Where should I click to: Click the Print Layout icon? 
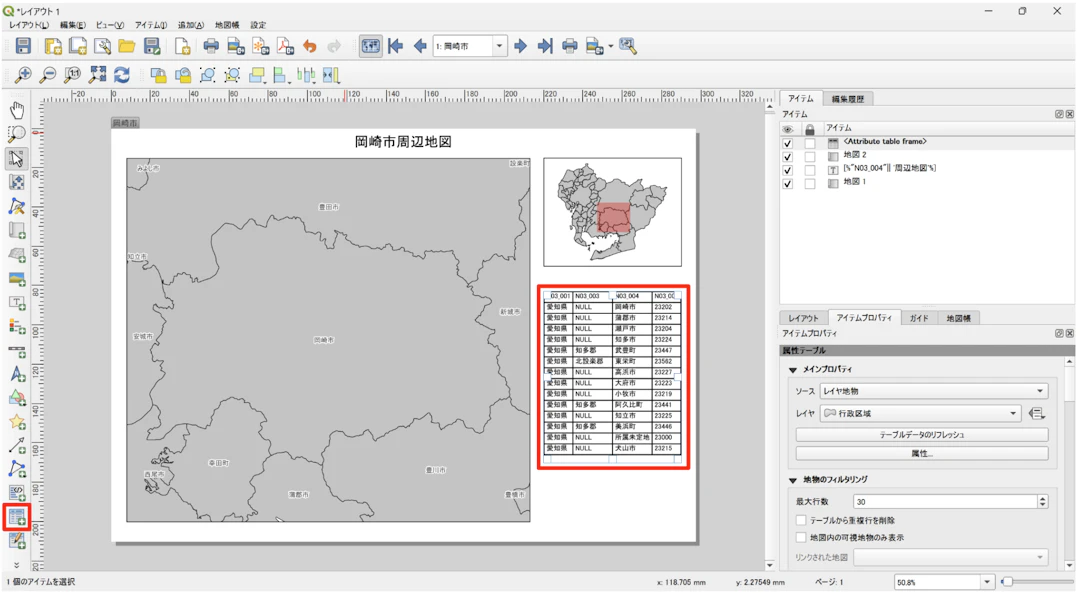click(x=211, y=46)
